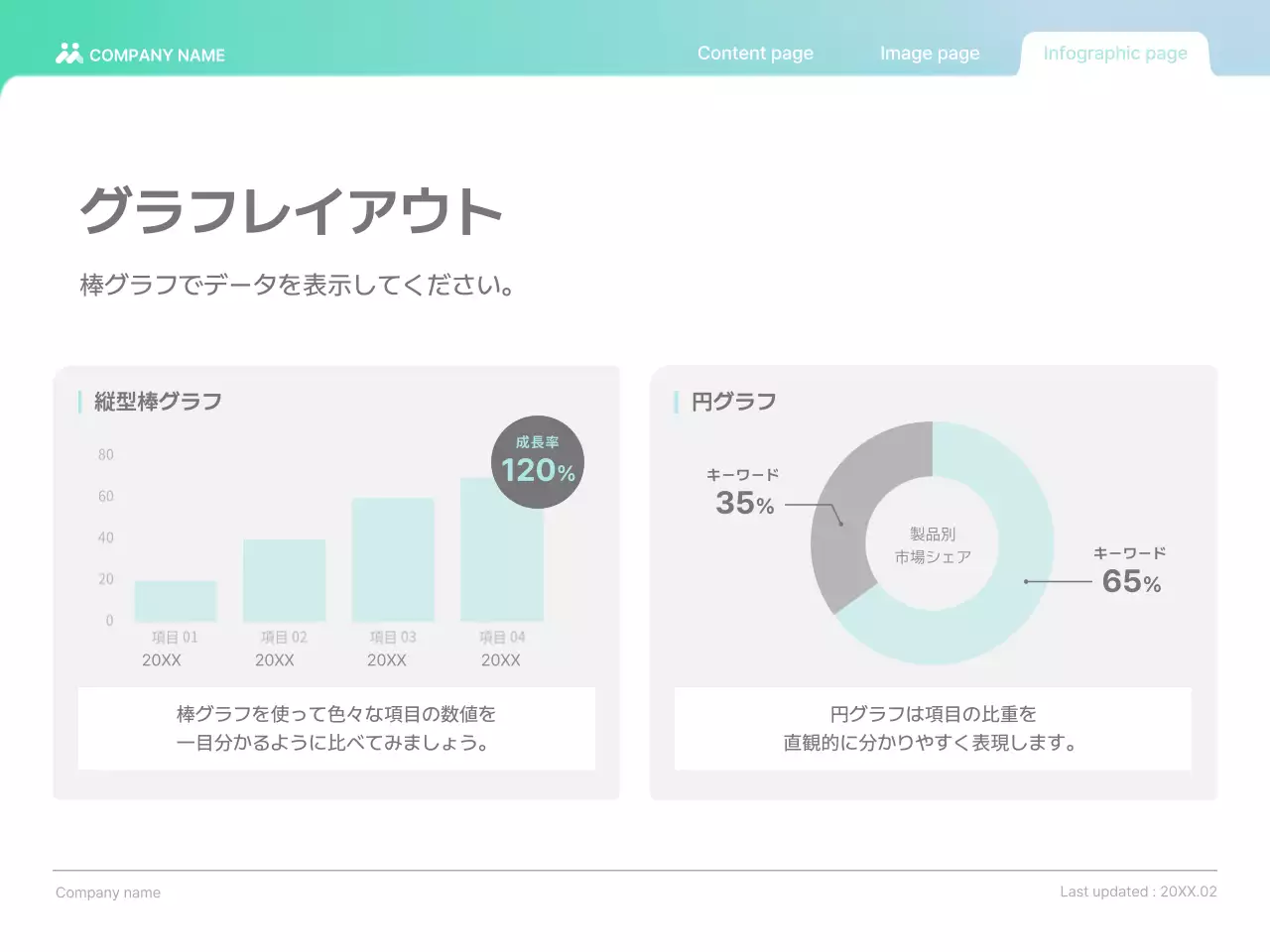Open the Infographic page menu item
Viewport: 1270px width, 952px height.
click(1114, 53)
